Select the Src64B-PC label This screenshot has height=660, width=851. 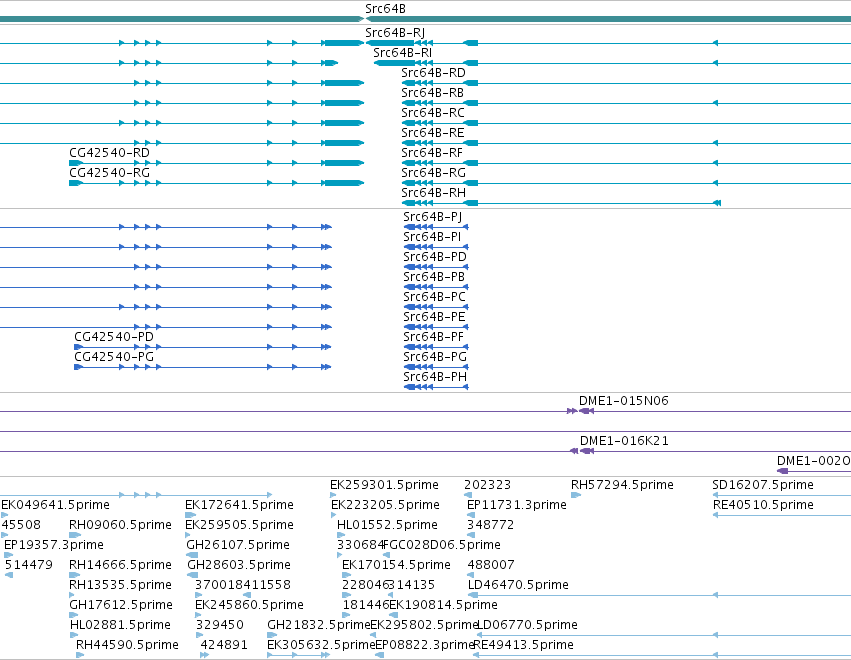click(434, 297)
